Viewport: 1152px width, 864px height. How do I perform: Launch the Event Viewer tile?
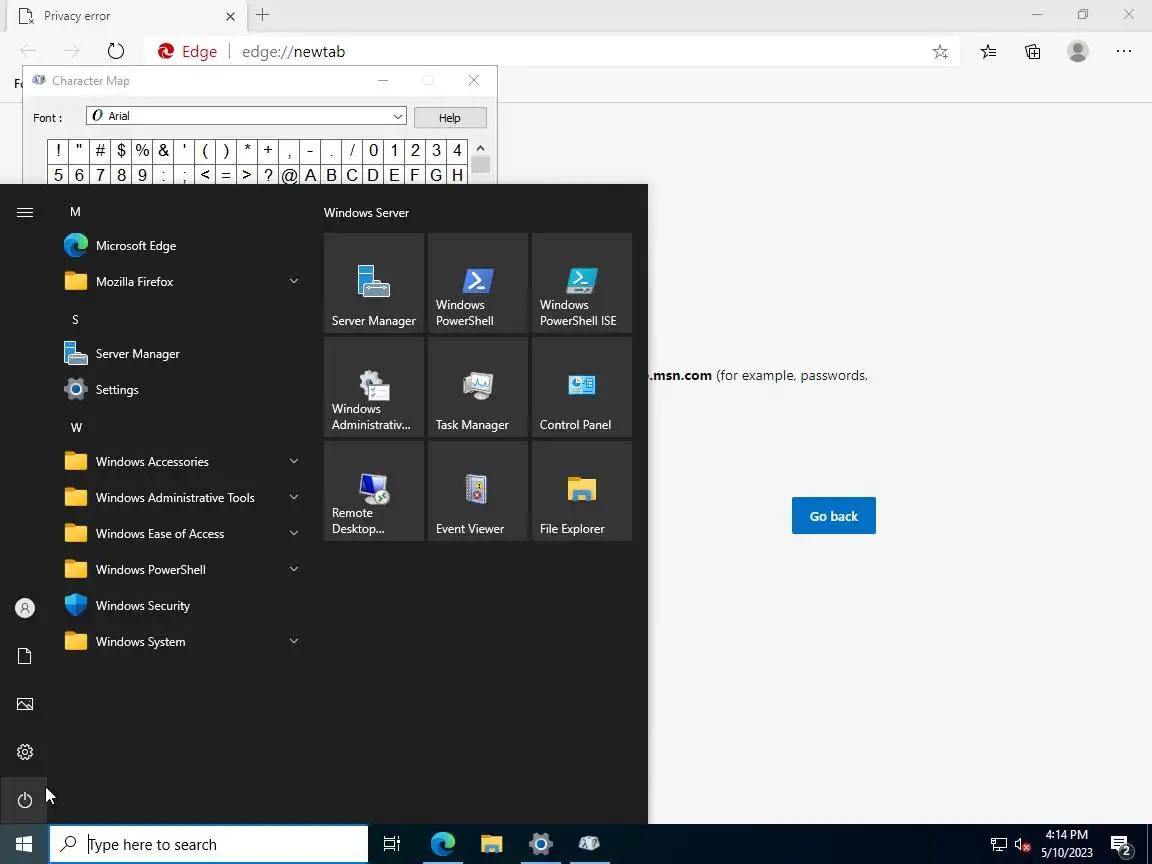478,492
